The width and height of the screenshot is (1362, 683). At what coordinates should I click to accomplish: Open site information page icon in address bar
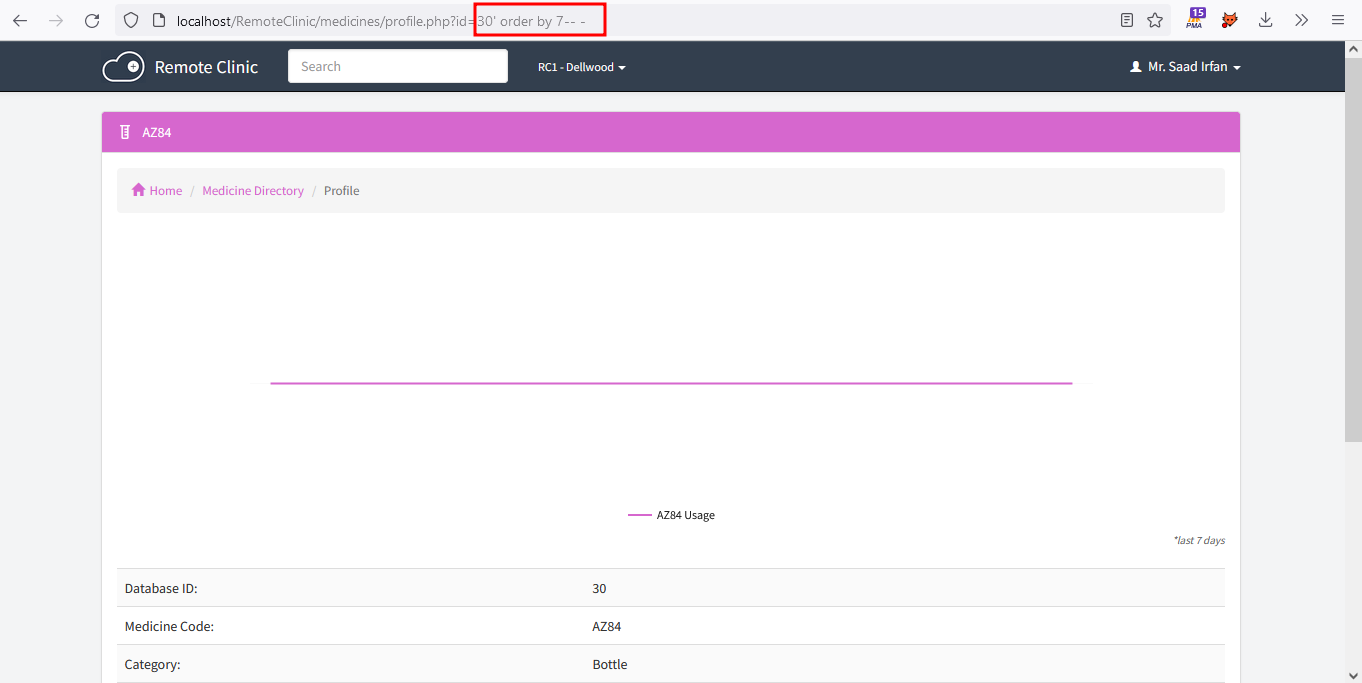[158, 20]
